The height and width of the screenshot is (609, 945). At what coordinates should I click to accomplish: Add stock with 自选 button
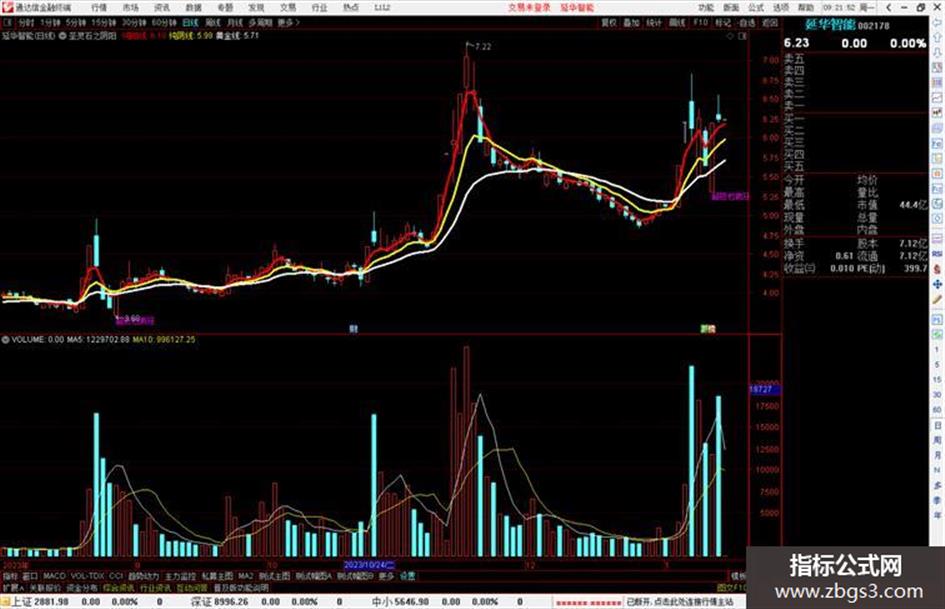(x=746, y=23)
